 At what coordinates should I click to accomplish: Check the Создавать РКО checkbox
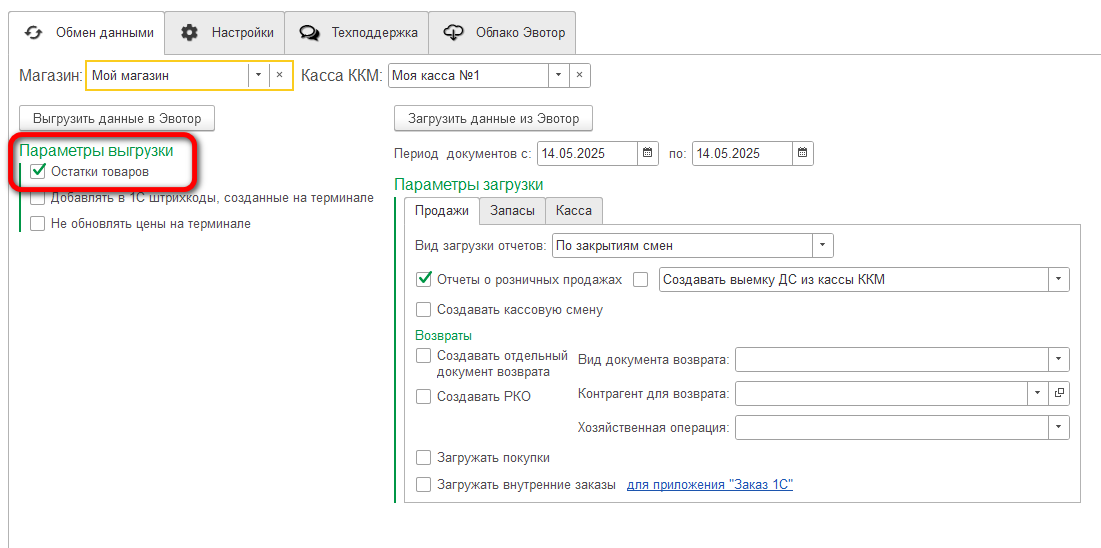pos(423,396)
